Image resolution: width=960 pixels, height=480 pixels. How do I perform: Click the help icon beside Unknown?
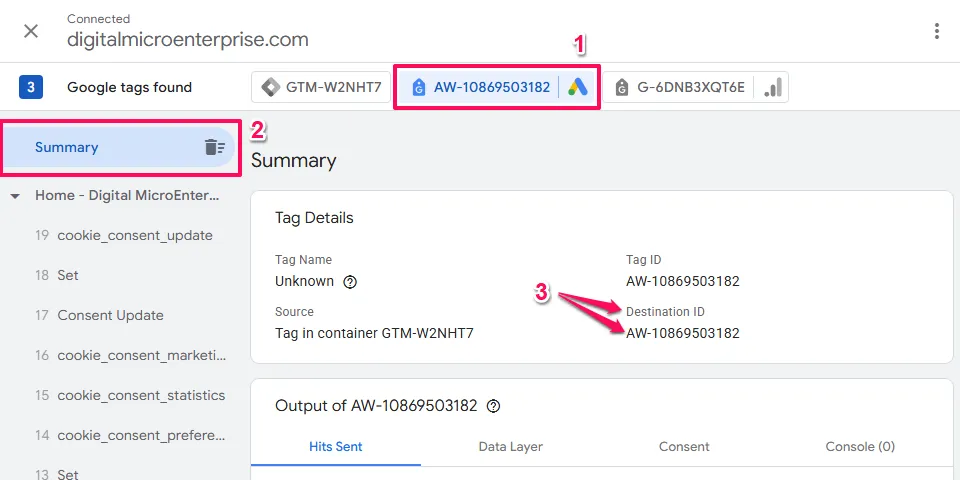pyautogui.click(x=350, y=282)
